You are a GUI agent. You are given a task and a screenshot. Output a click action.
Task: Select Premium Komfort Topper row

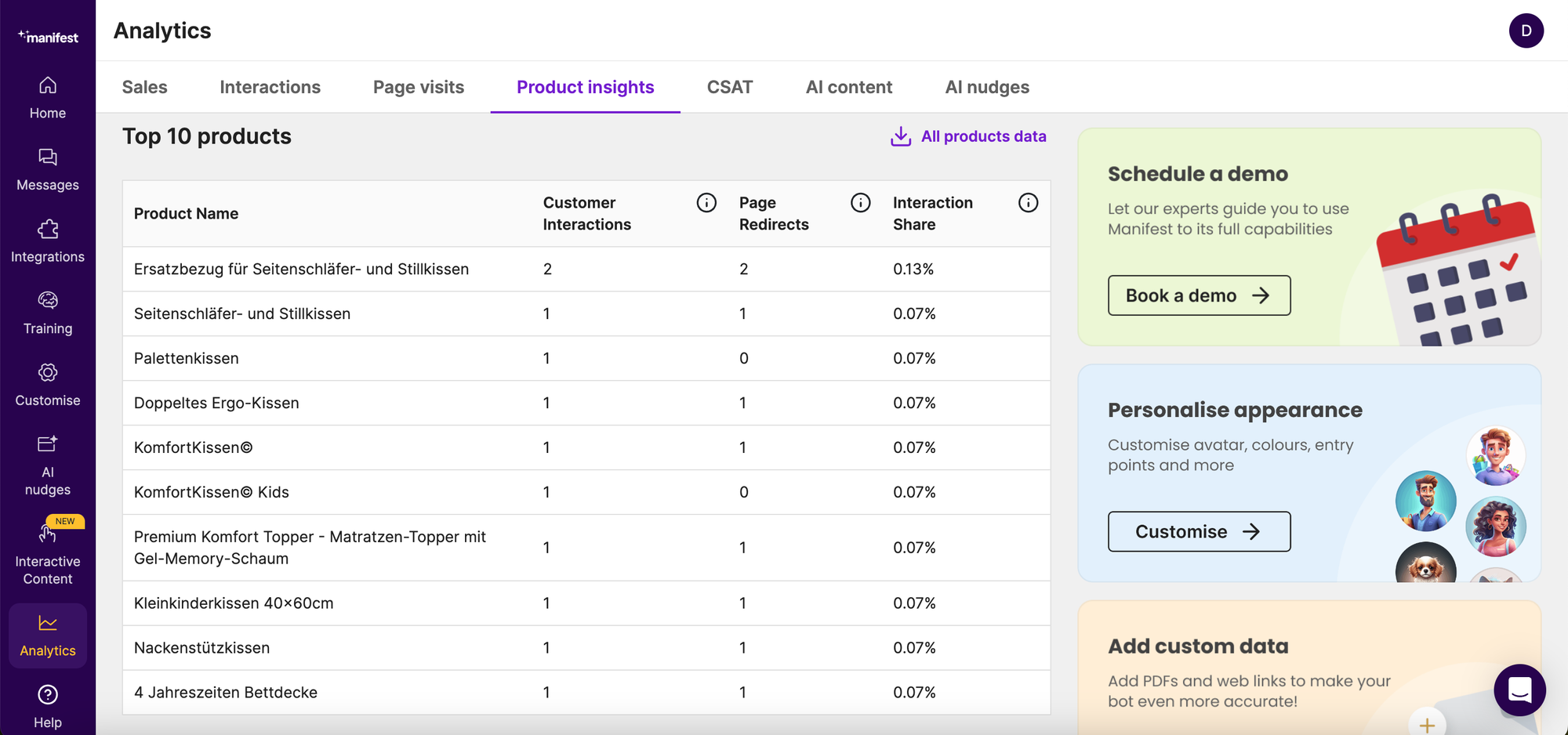586,548
